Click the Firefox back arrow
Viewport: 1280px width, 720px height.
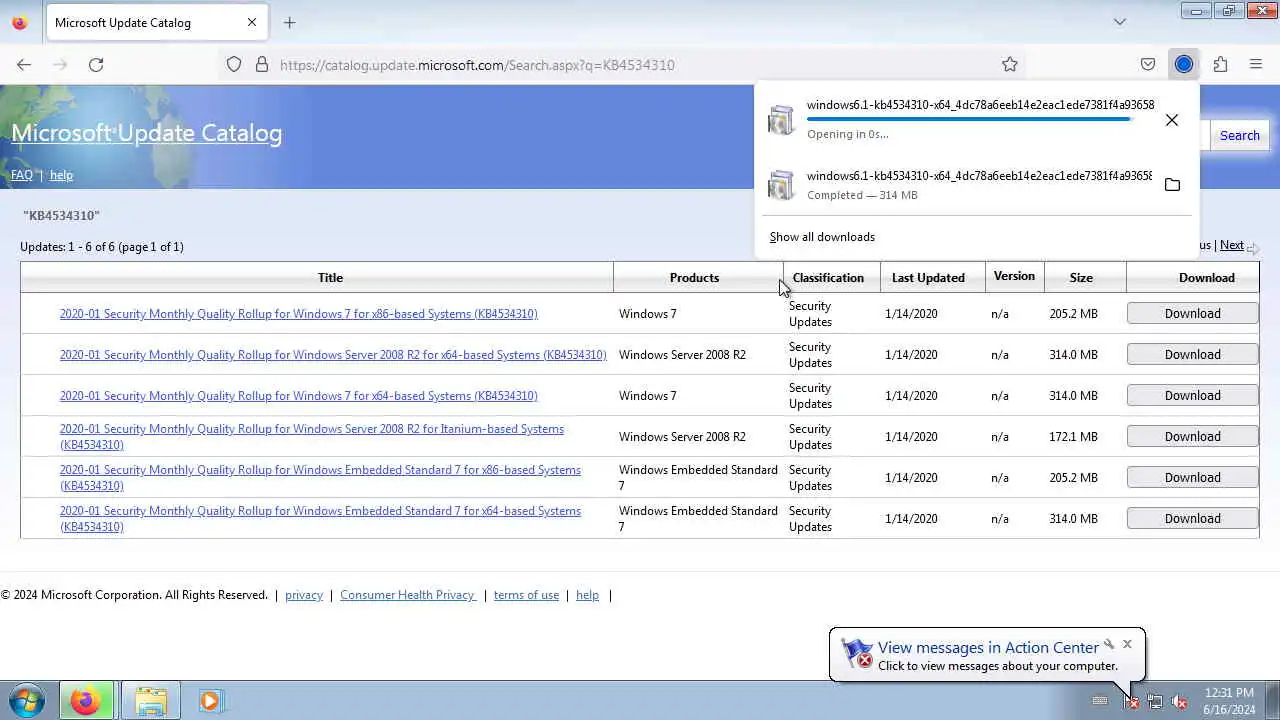click(24, 64)
